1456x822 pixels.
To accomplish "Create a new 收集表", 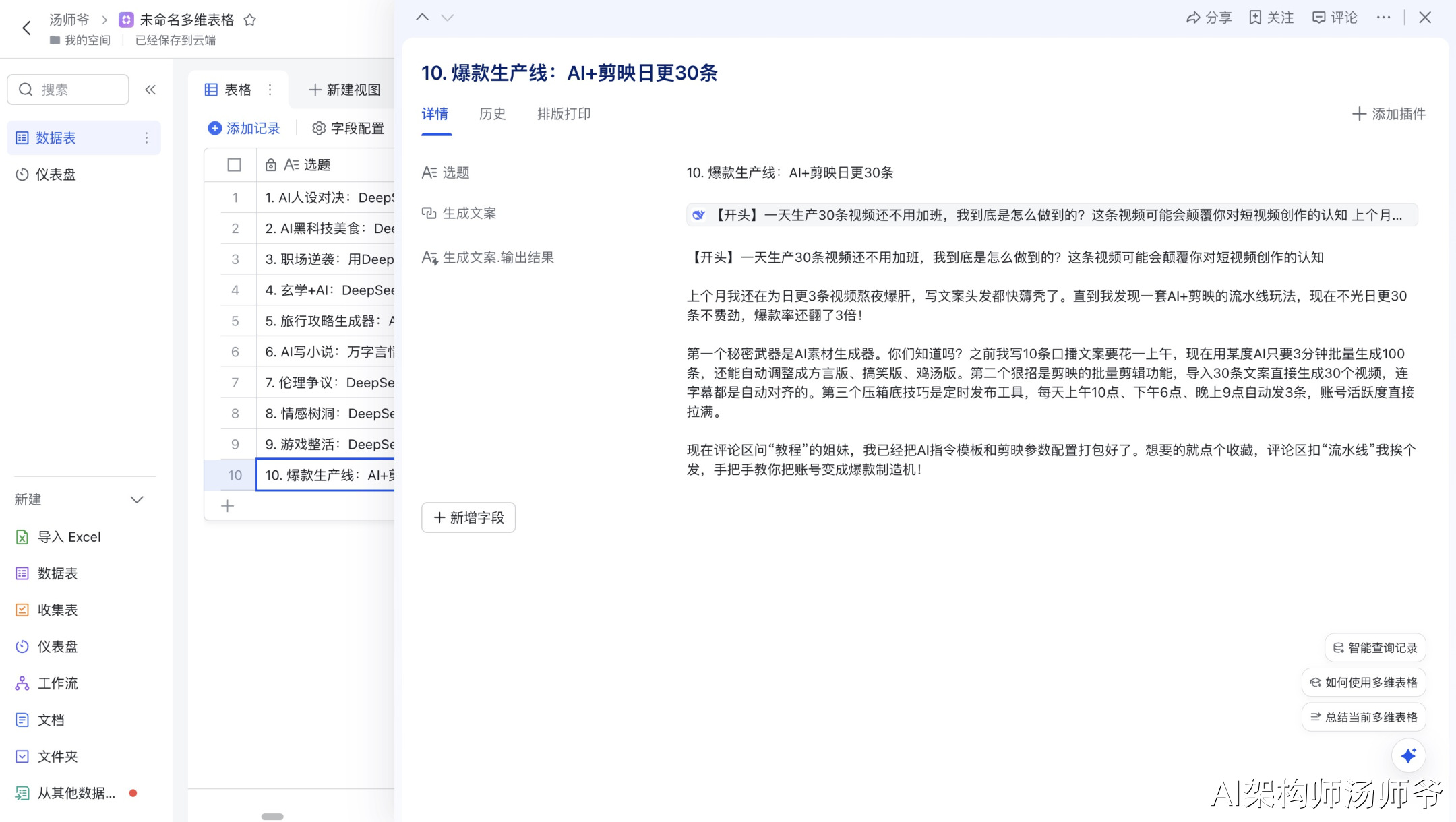I will [x=47, y=610].
